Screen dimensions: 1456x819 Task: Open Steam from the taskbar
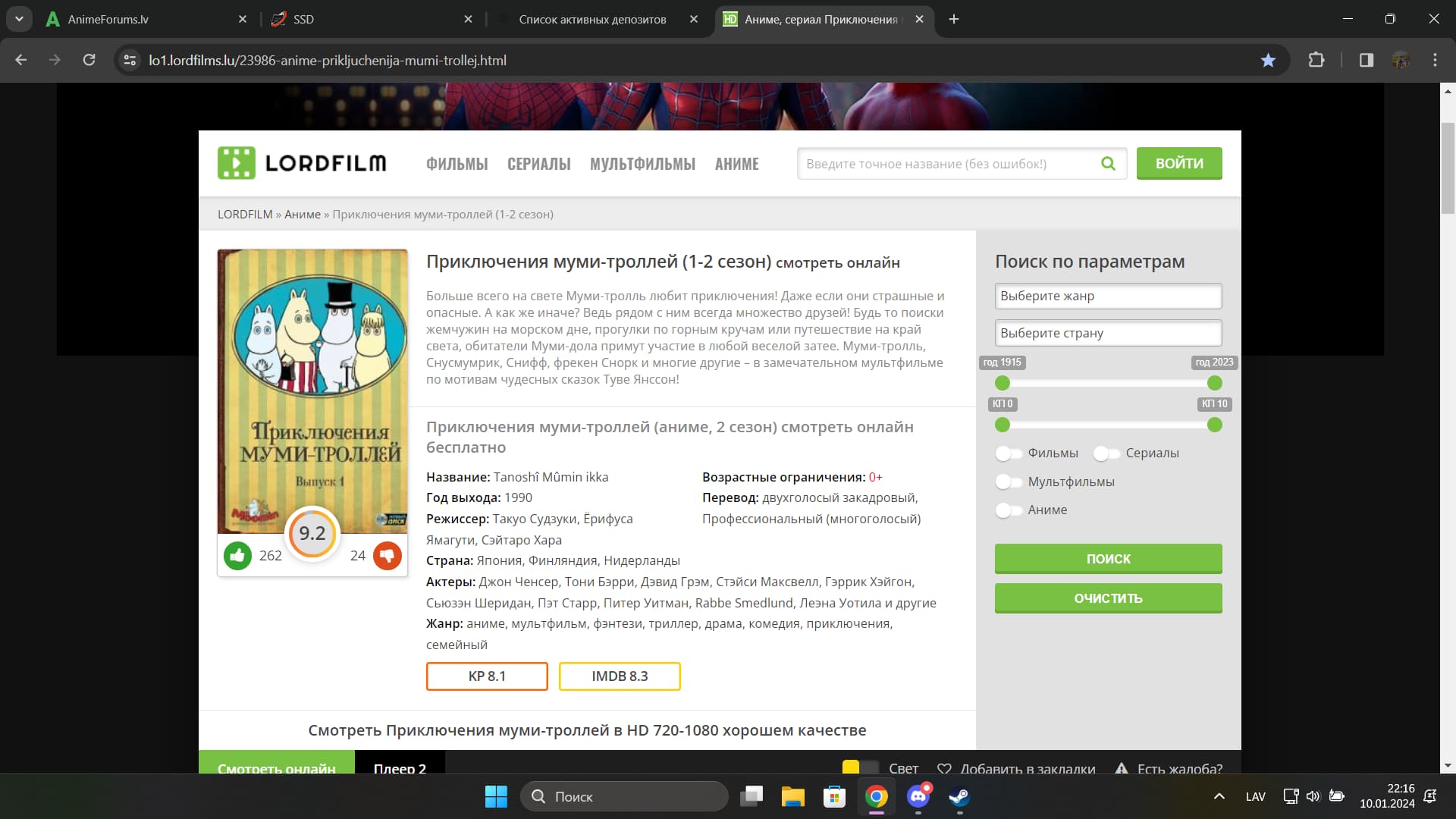click(959, 796)
